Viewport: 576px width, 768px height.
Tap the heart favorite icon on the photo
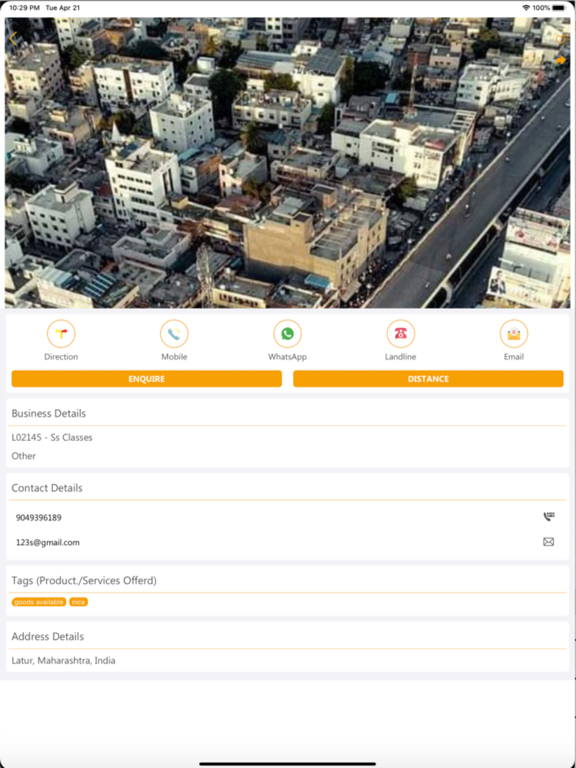(561, 40)
